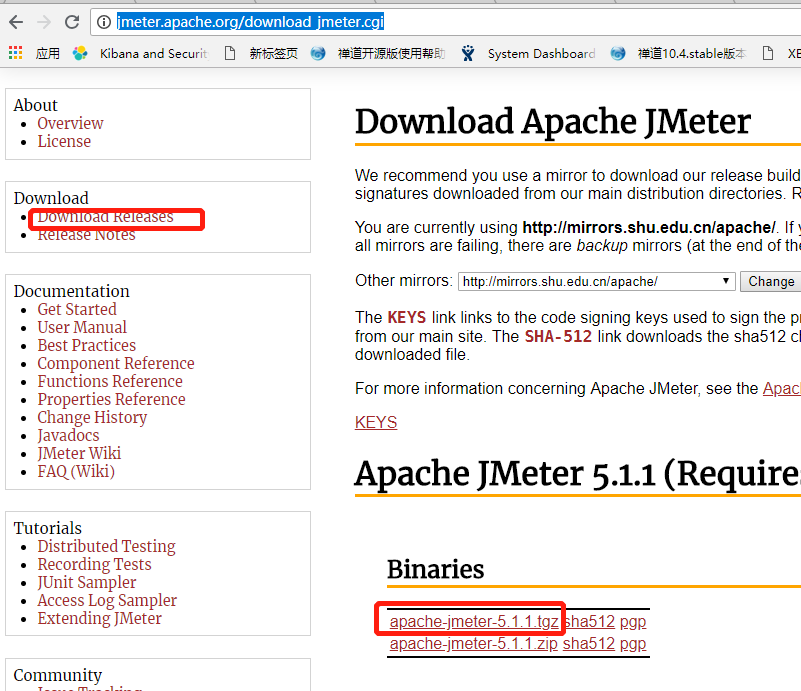801x691 pixels.
Task: Open the 禅道10.4.stable版本 bookmark
Action: pos(678,53)
